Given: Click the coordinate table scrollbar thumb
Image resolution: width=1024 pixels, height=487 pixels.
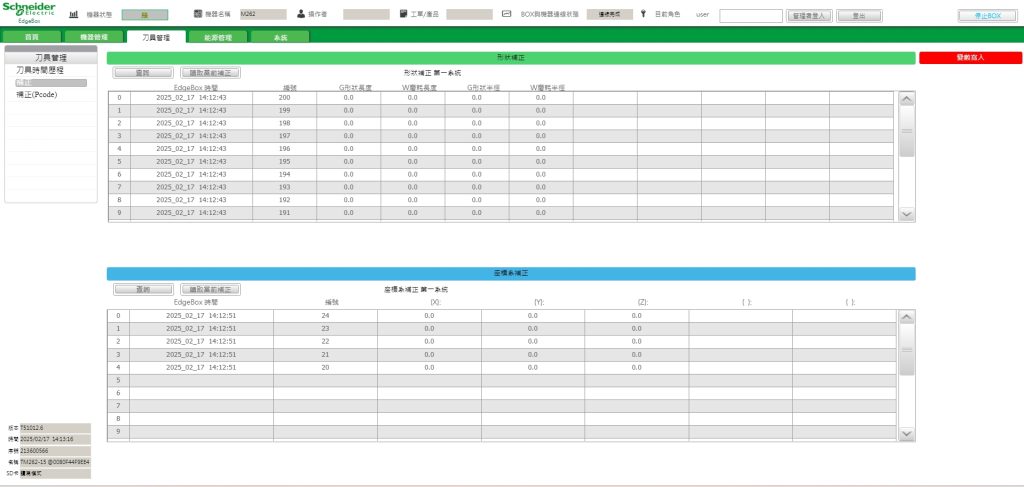Looking at the screenshot, I should pos(906,350).
